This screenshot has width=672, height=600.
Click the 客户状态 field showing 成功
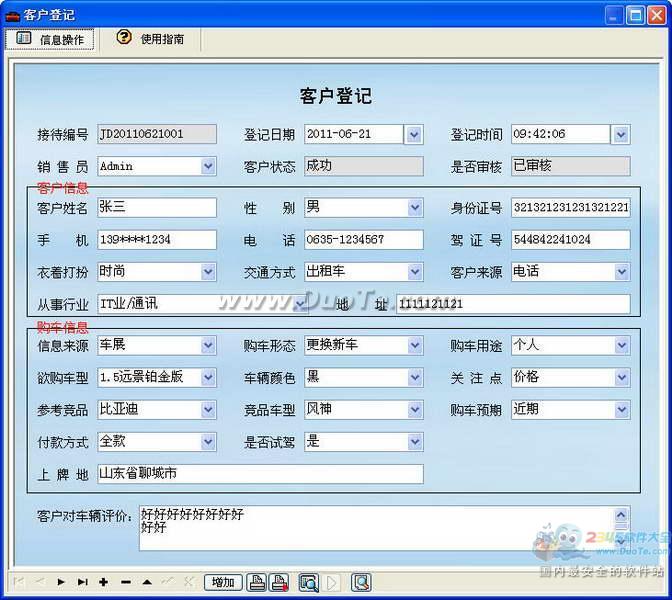coord(364,166)
